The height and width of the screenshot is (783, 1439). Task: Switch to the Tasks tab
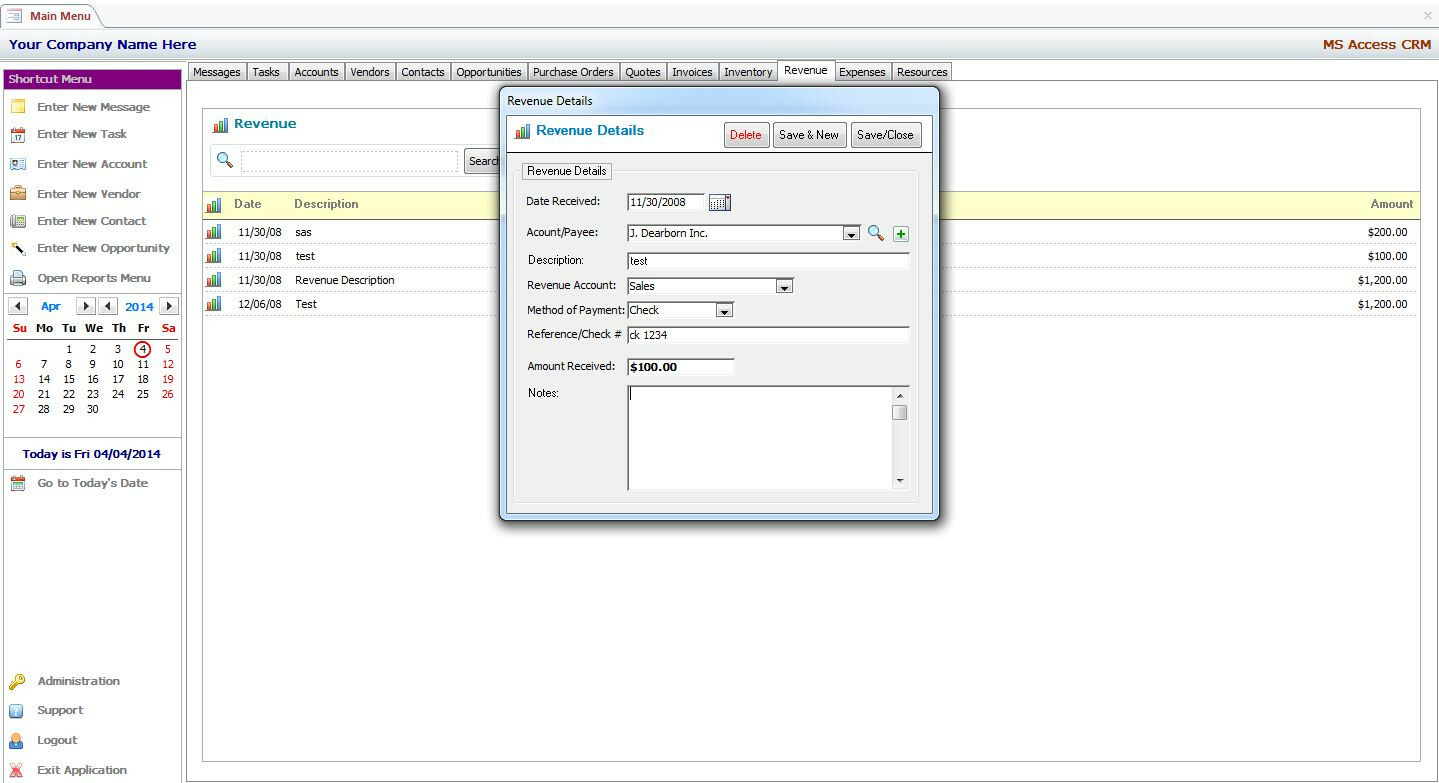point(266,72)
